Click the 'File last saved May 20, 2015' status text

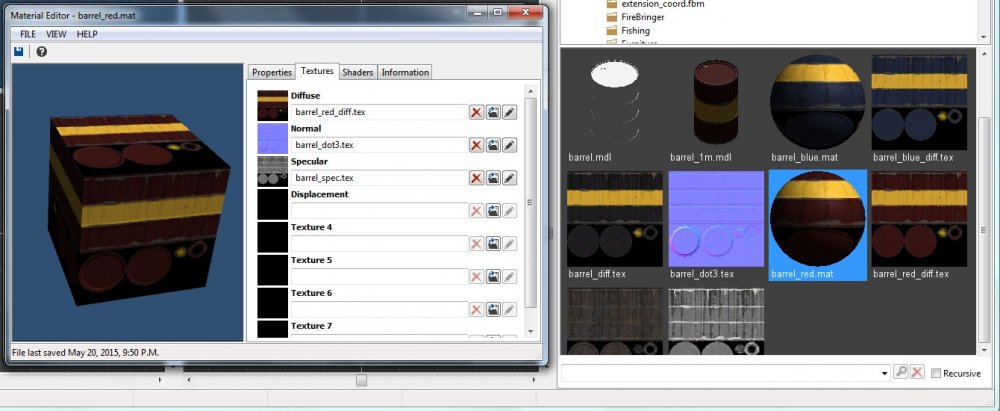(x=86, y=352)
